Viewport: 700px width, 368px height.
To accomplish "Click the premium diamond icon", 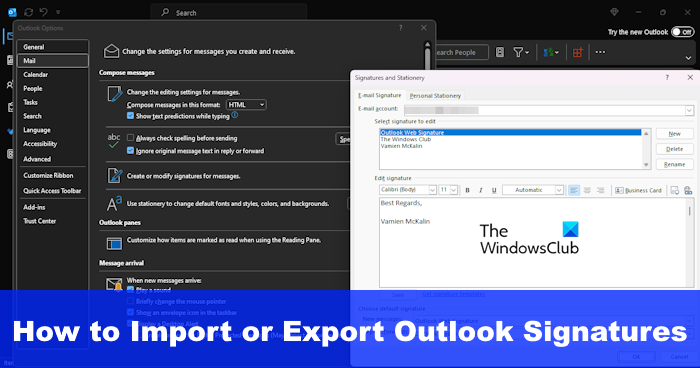I will 614,12.
